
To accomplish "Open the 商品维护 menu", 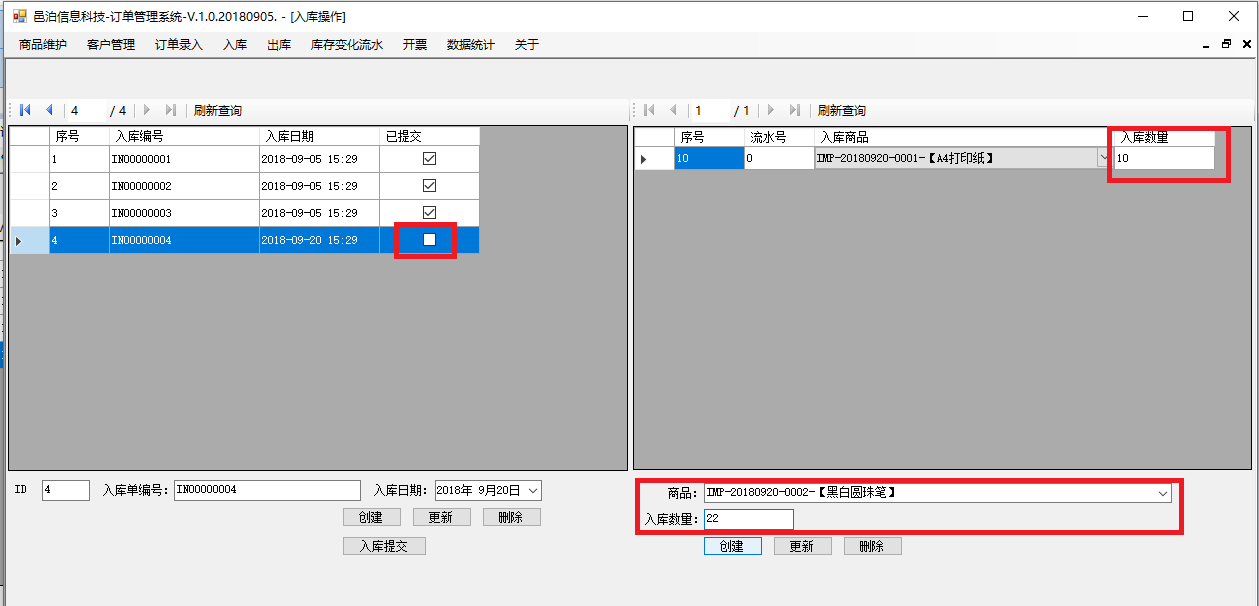I will coord(43,44).
